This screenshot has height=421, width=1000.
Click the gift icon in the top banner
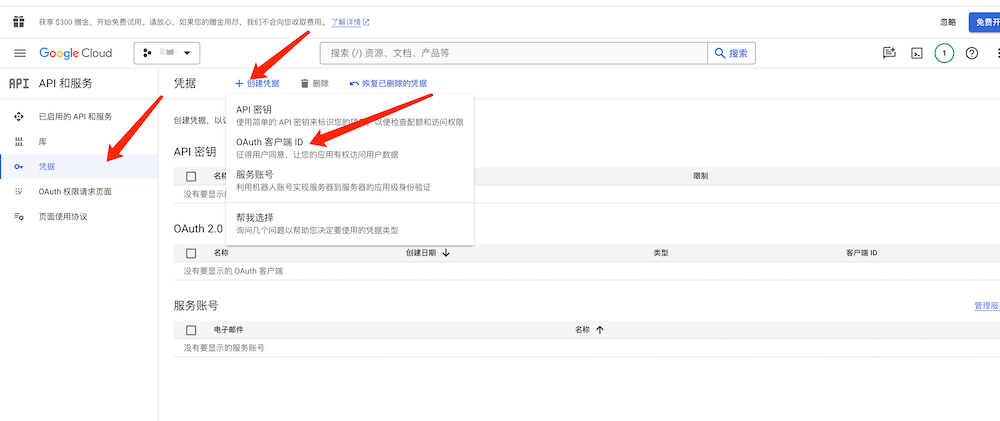coord(18,21)
